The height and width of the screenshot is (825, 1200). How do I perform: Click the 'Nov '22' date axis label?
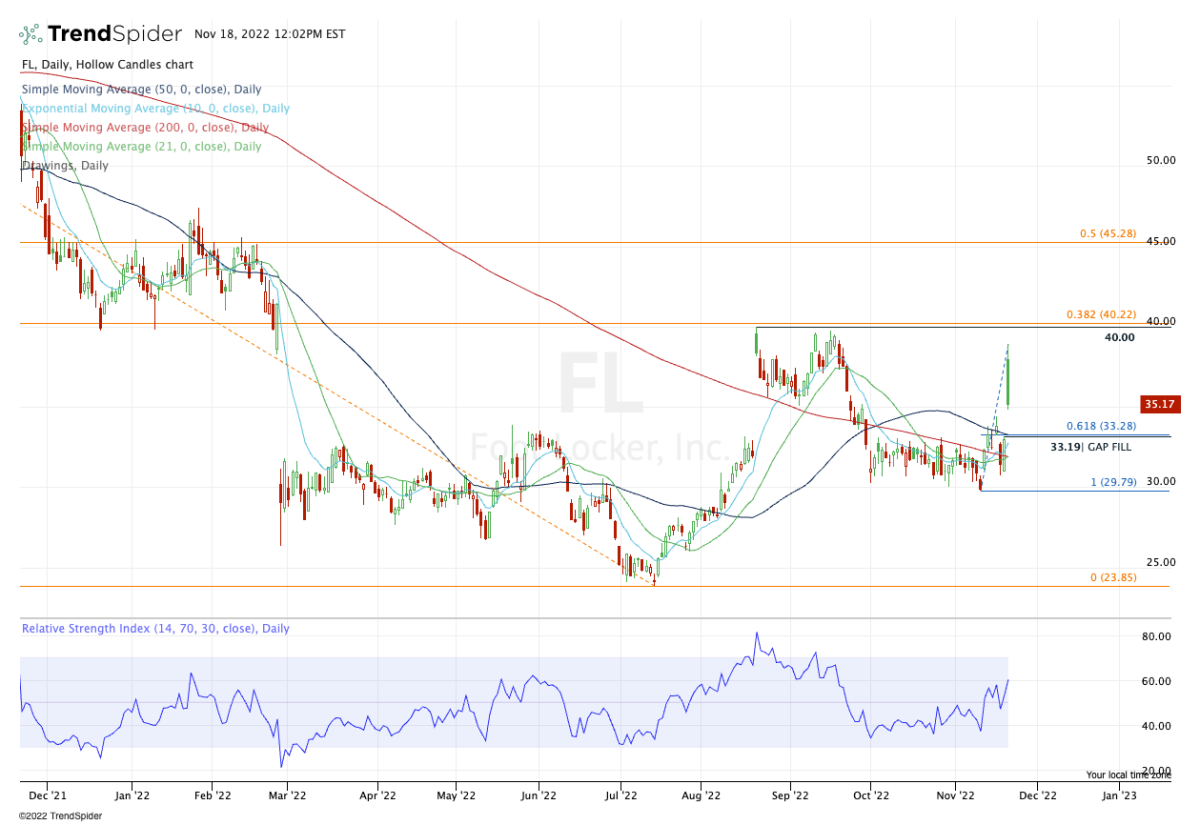956,796
